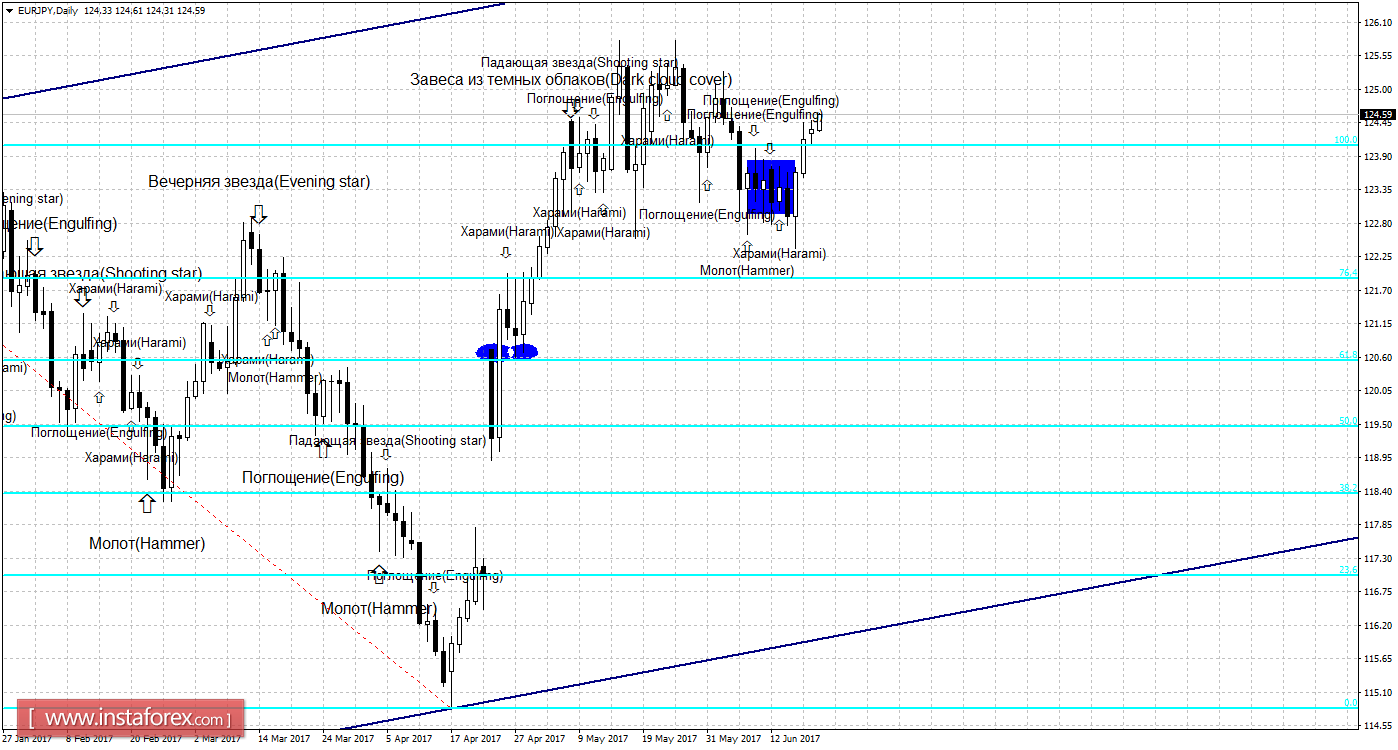Click the current price tag 124.59 on the axis
Screen dimensions: 1398x750
1378,114
